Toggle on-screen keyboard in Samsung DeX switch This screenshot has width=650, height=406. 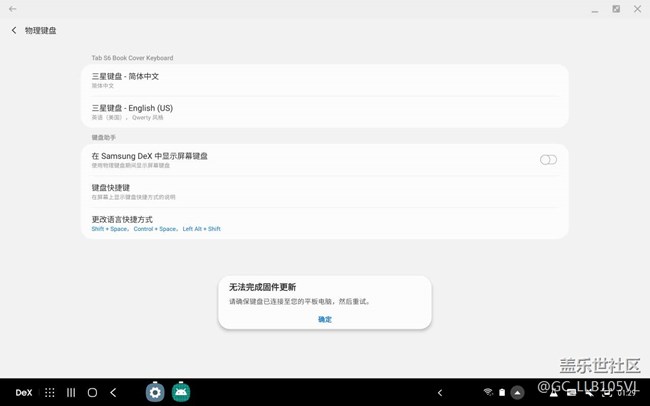pyautogui.click(x=548, y=160)
